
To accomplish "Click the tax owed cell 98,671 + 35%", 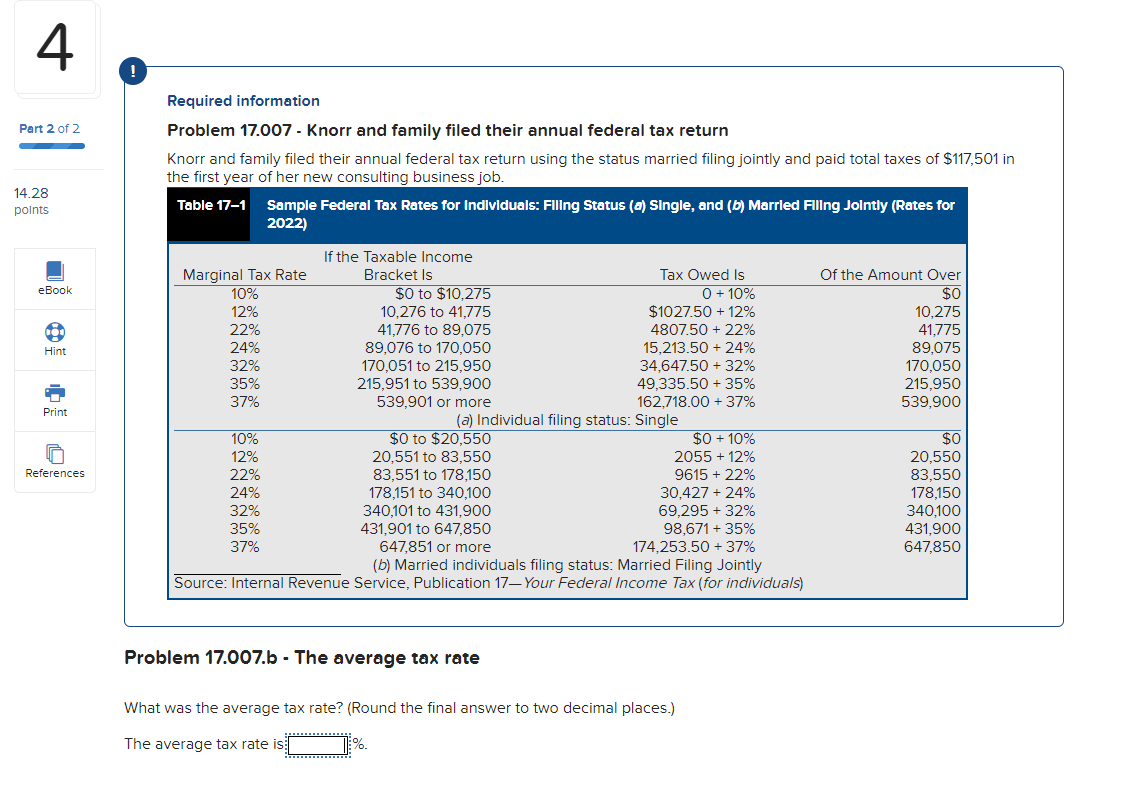I will pyautogui.click(x=709, y=529).
